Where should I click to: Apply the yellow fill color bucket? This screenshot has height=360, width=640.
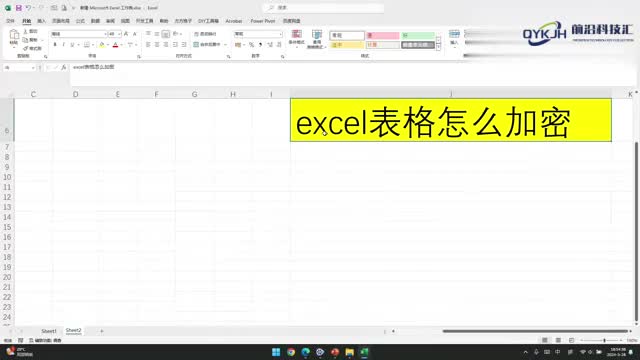tap(102, 44)
